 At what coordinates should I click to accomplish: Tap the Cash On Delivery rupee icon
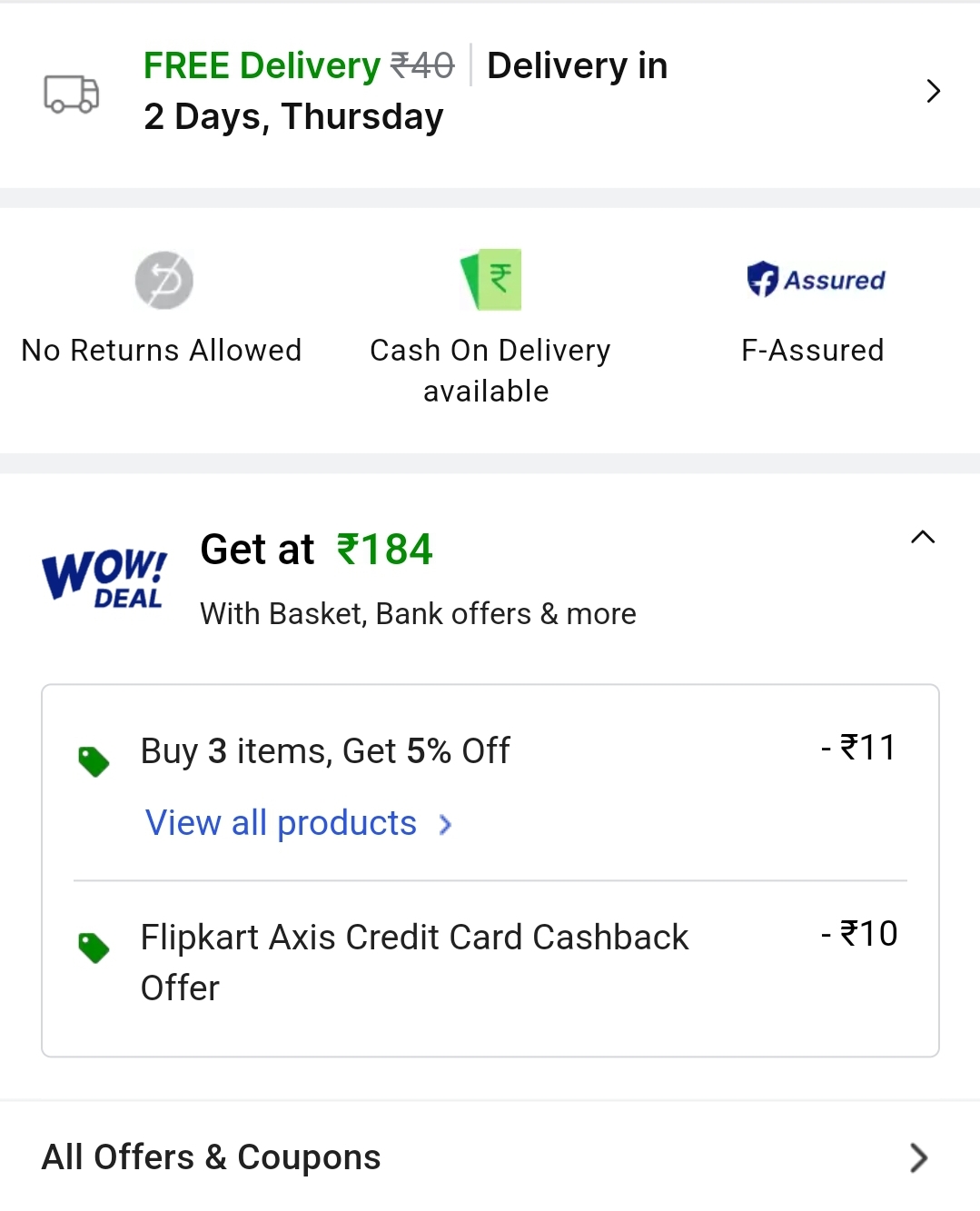491,279
